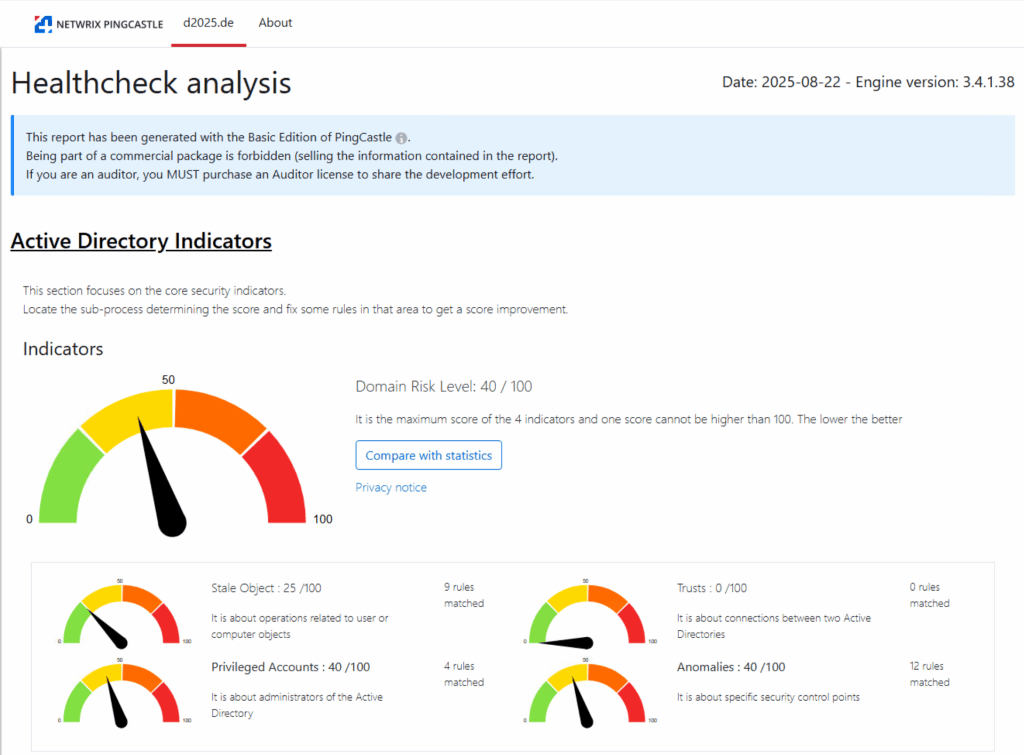Viewport: 1024px width, 755px height.
Task: Click the Trusts : 0 /100 label
Action: tap(711, 588)
